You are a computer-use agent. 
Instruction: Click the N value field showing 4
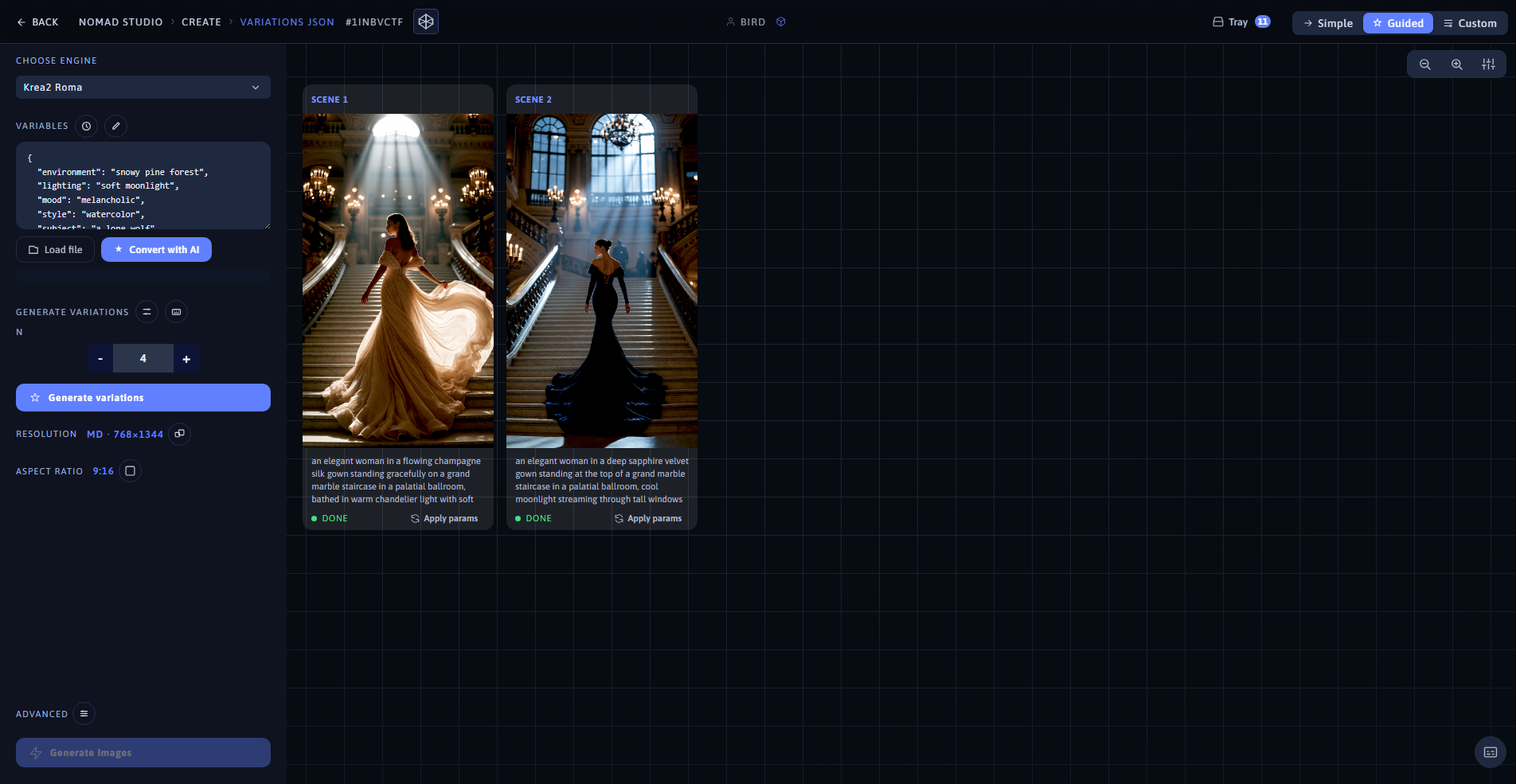pyautogui.click(x=143, y=358)
